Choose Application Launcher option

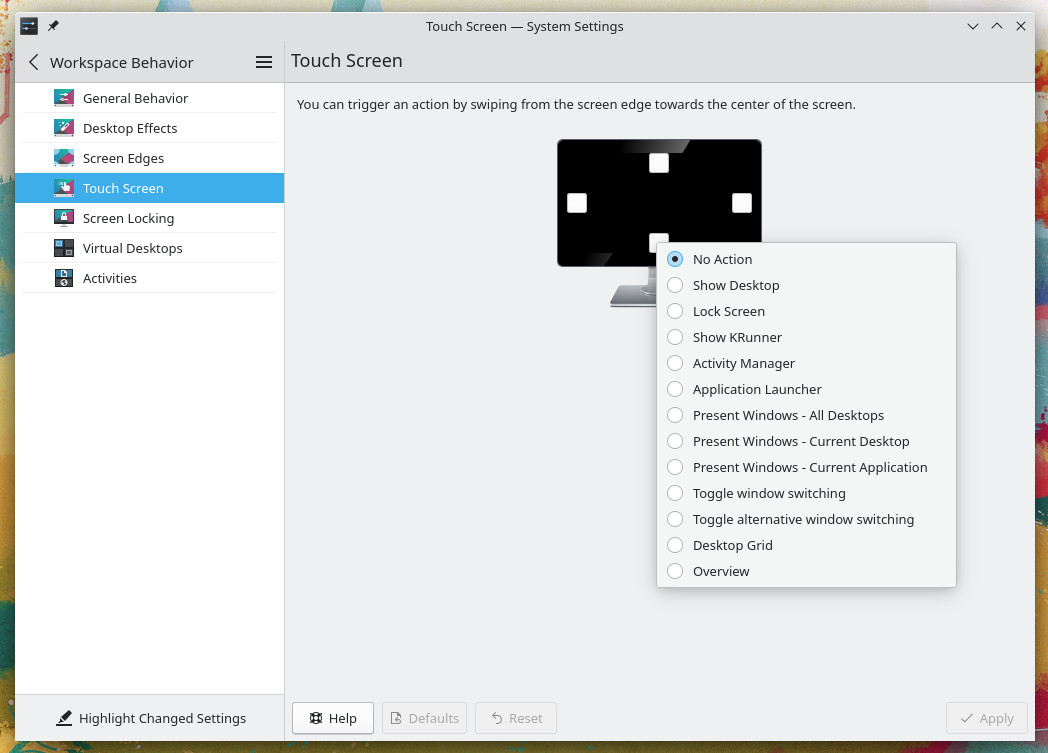click(807, 390)
